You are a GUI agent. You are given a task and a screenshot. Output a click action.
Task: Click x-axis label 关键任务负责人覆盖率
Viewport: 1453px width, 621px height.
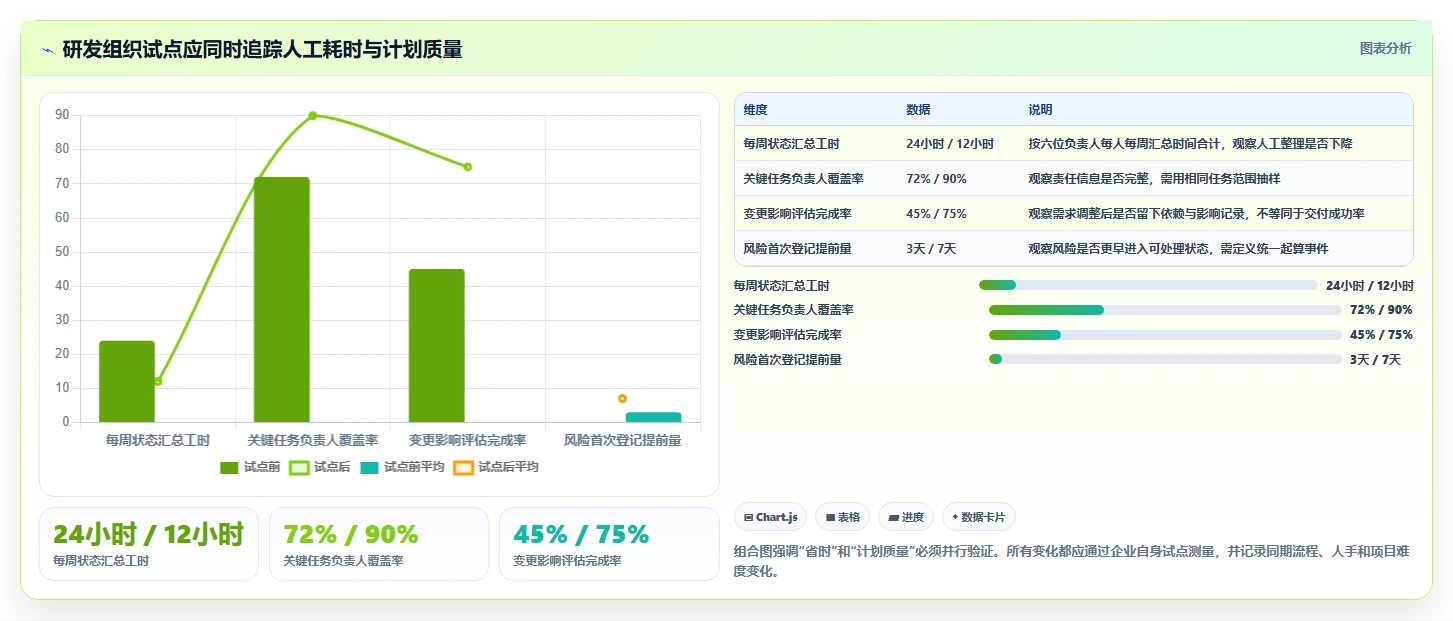[313, 440]
